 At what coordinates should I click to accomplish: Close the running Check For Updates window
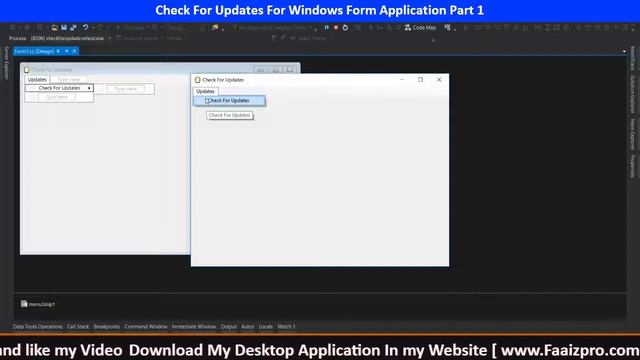[x=439, y=80]
